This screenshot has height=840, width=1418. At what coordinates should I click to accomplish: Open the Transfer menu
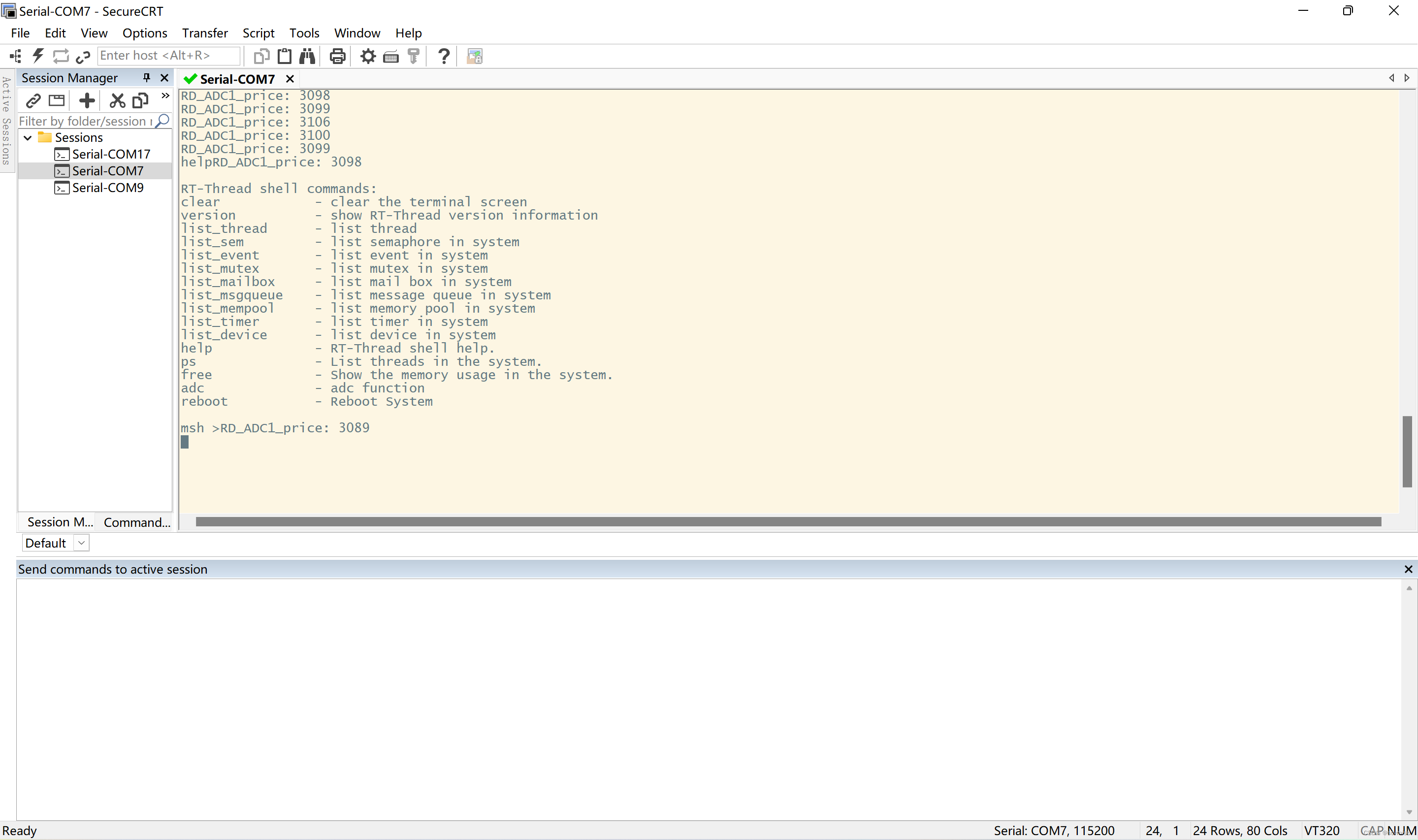[x=204, y=33]
